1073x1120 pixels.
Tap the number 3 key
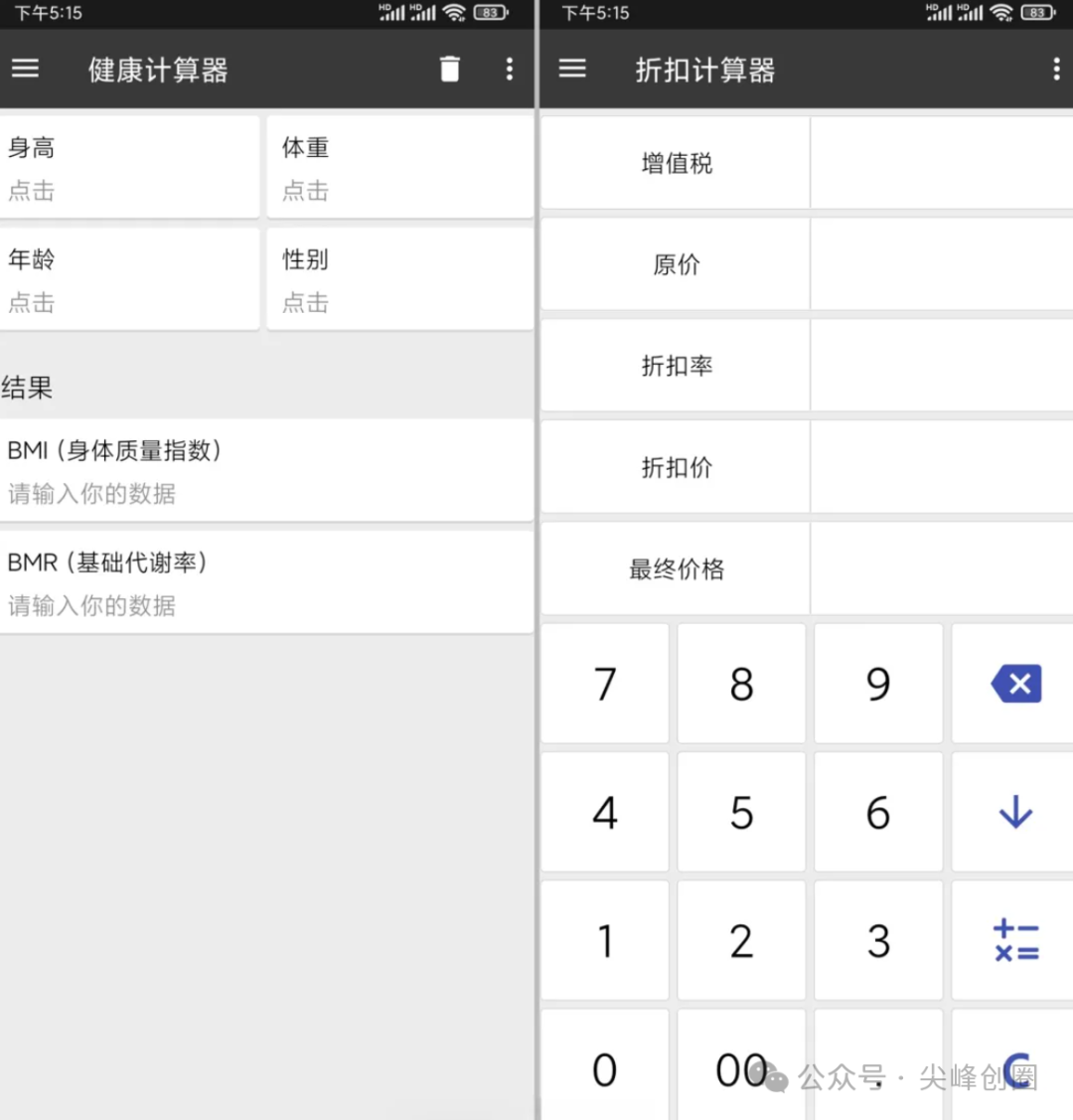point(878,941)
